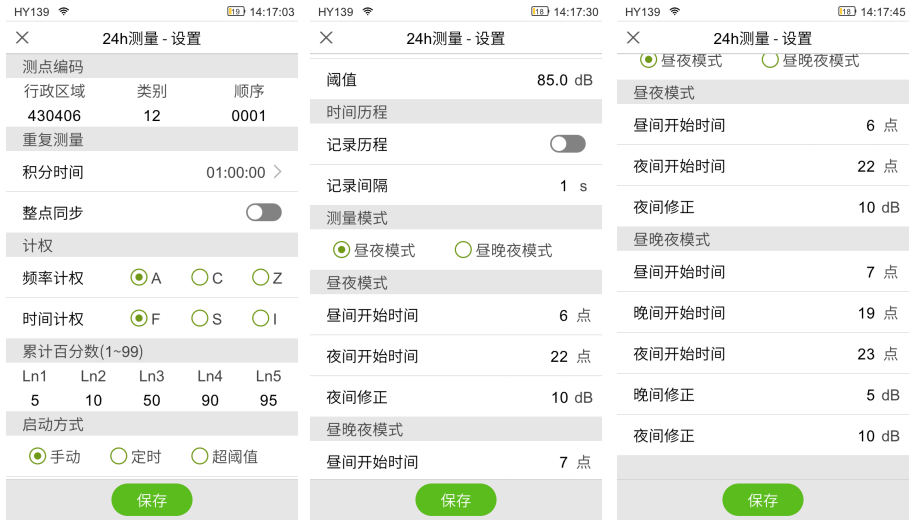Select 昼晚夜模式 on the middle screen
This screenshot has width=917, height=528.
pyautogui.click(x=463, y=250)
